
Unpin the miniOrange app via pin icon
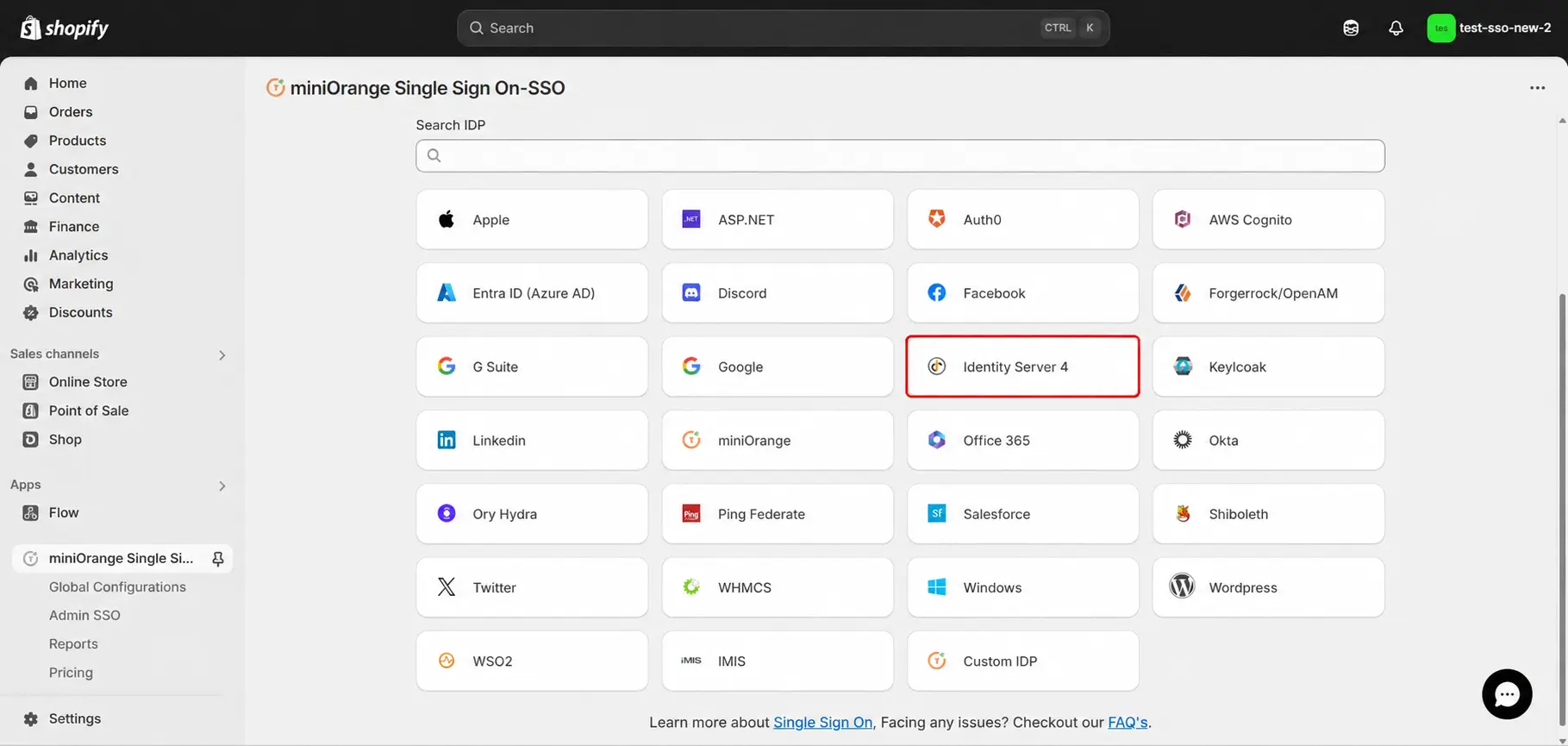pos(218,559)
